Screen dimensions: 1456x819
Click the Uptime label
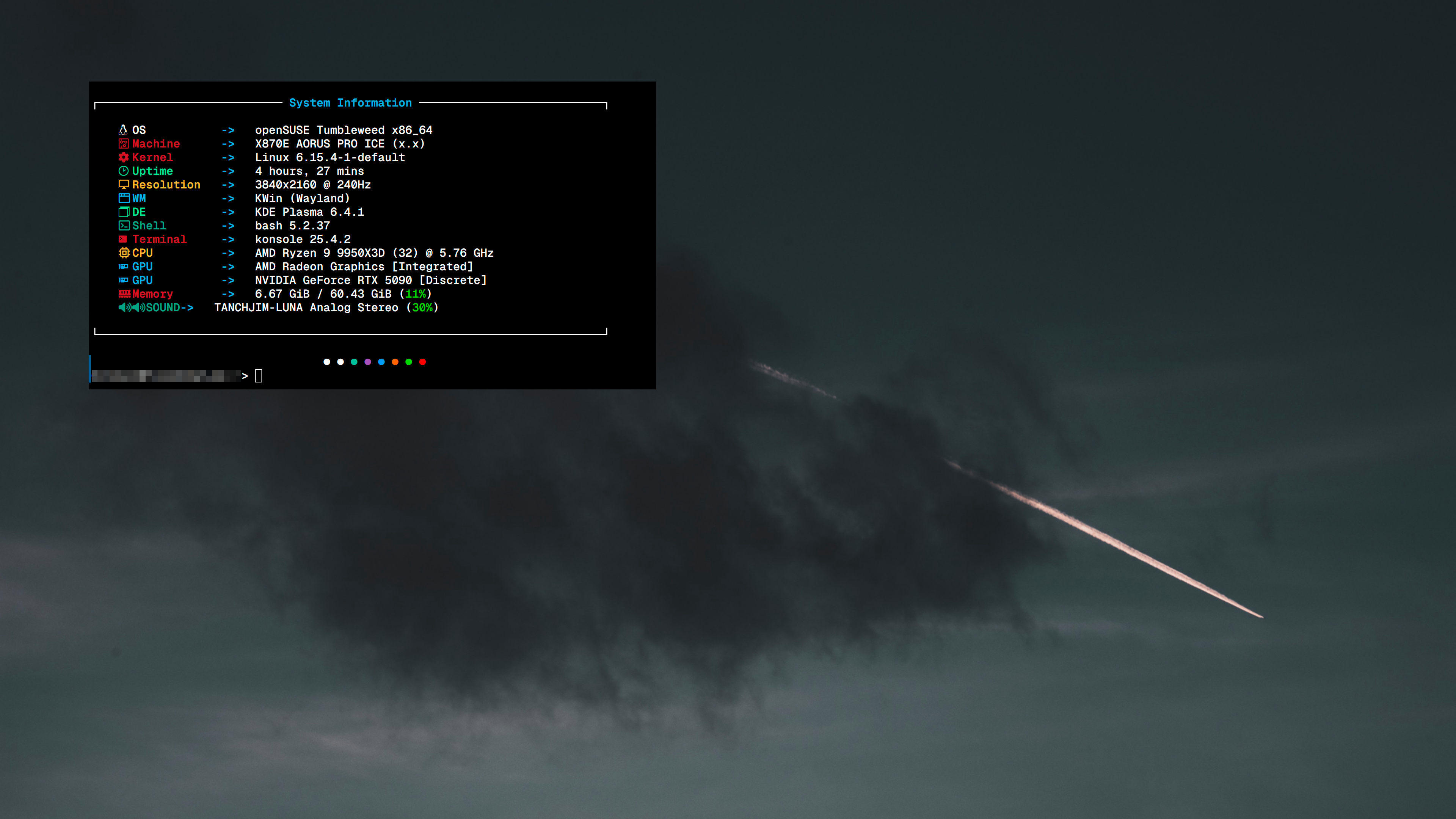pyautogui.click(x=152, y=171)
